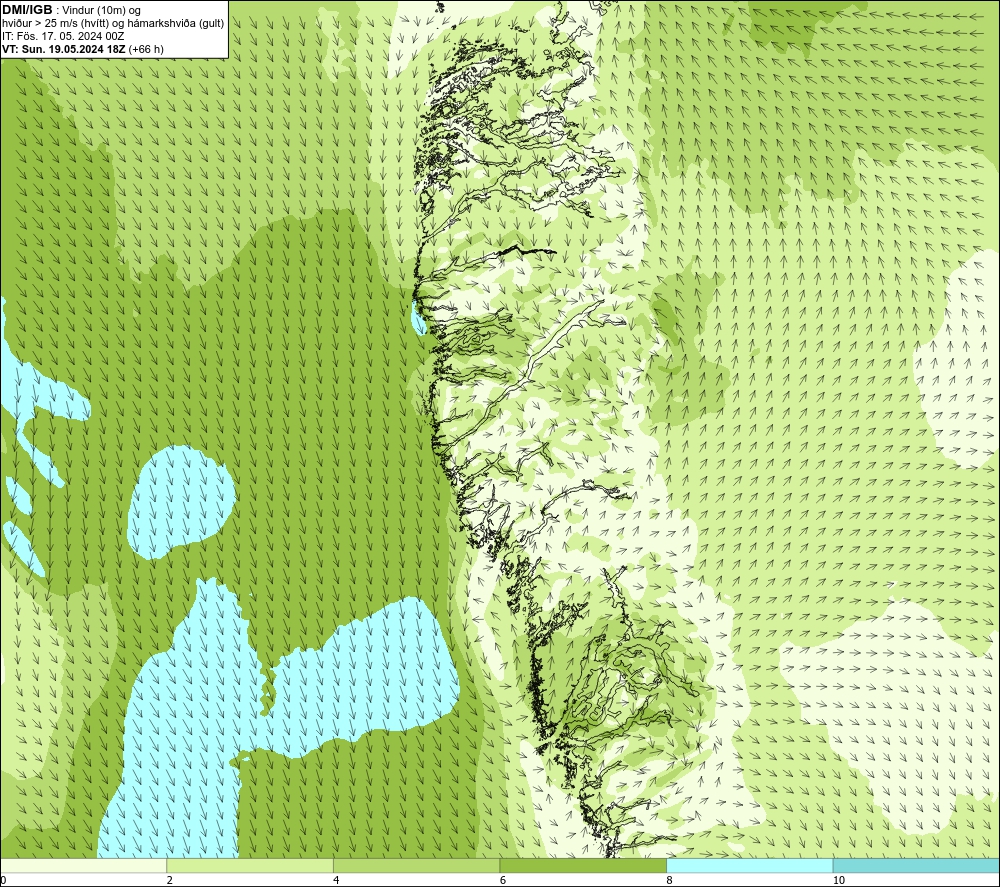1000x887 pixels.
Task: Click the 6–8 dark green color bar segment
Action: (x=583, y=866)
